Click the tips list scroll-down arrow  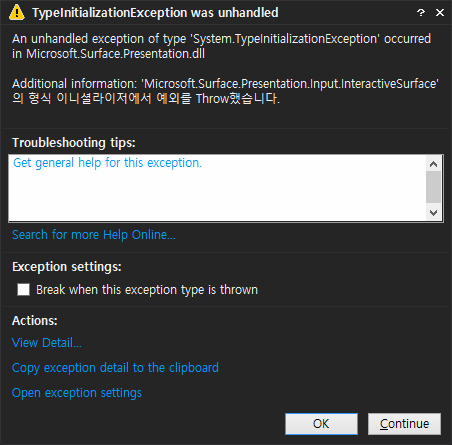tap(433, 212)
